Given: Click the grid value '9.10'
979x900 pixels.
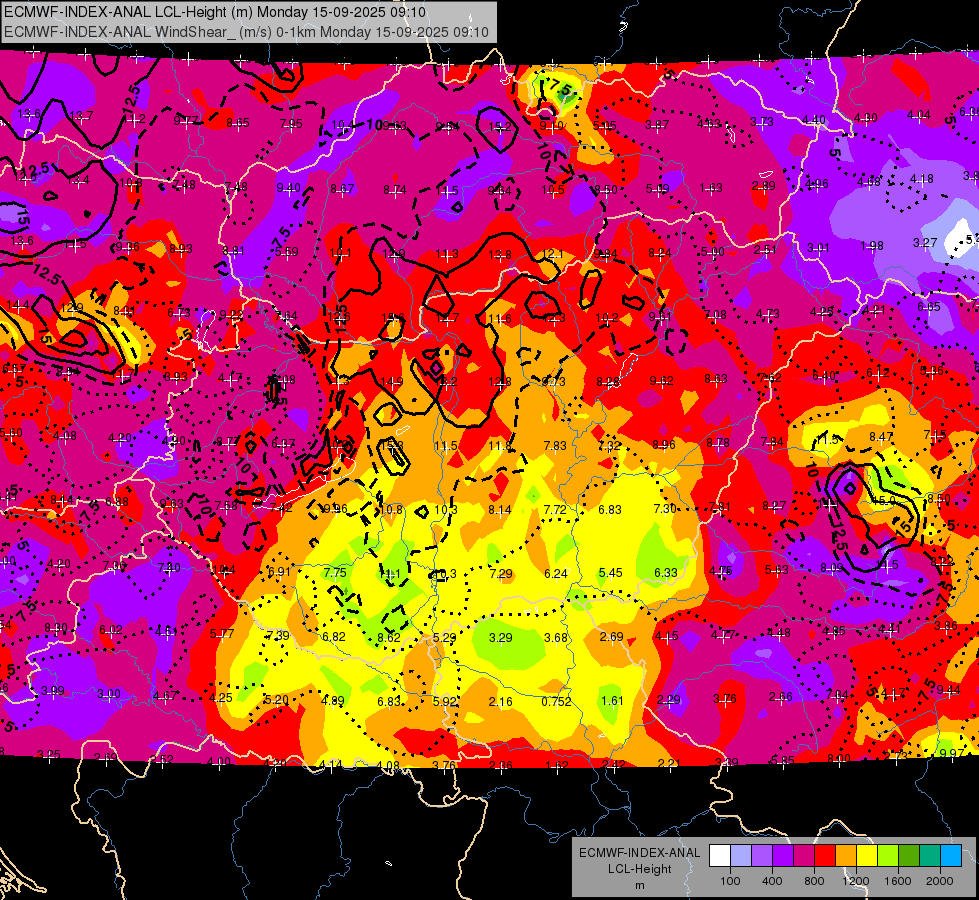Looking at the screenshot, I should click(551, 126).
